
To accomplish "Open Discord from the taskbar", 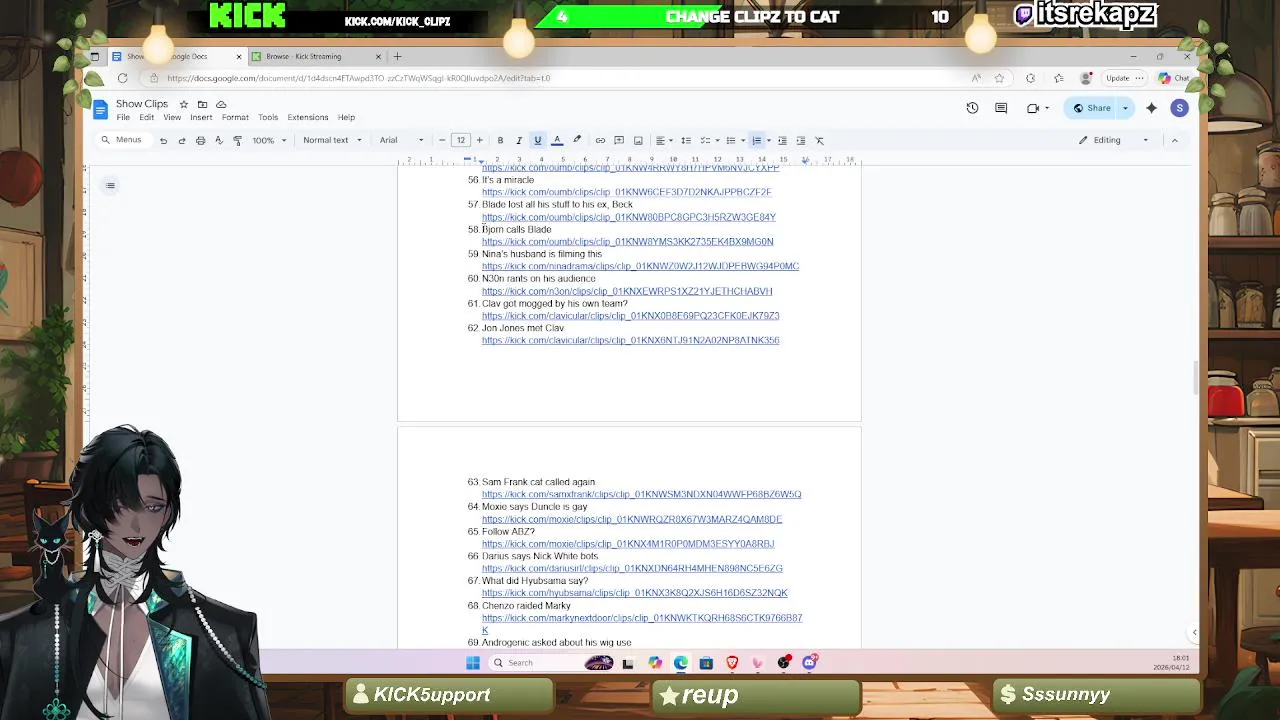I will click(x=809, y=662).
